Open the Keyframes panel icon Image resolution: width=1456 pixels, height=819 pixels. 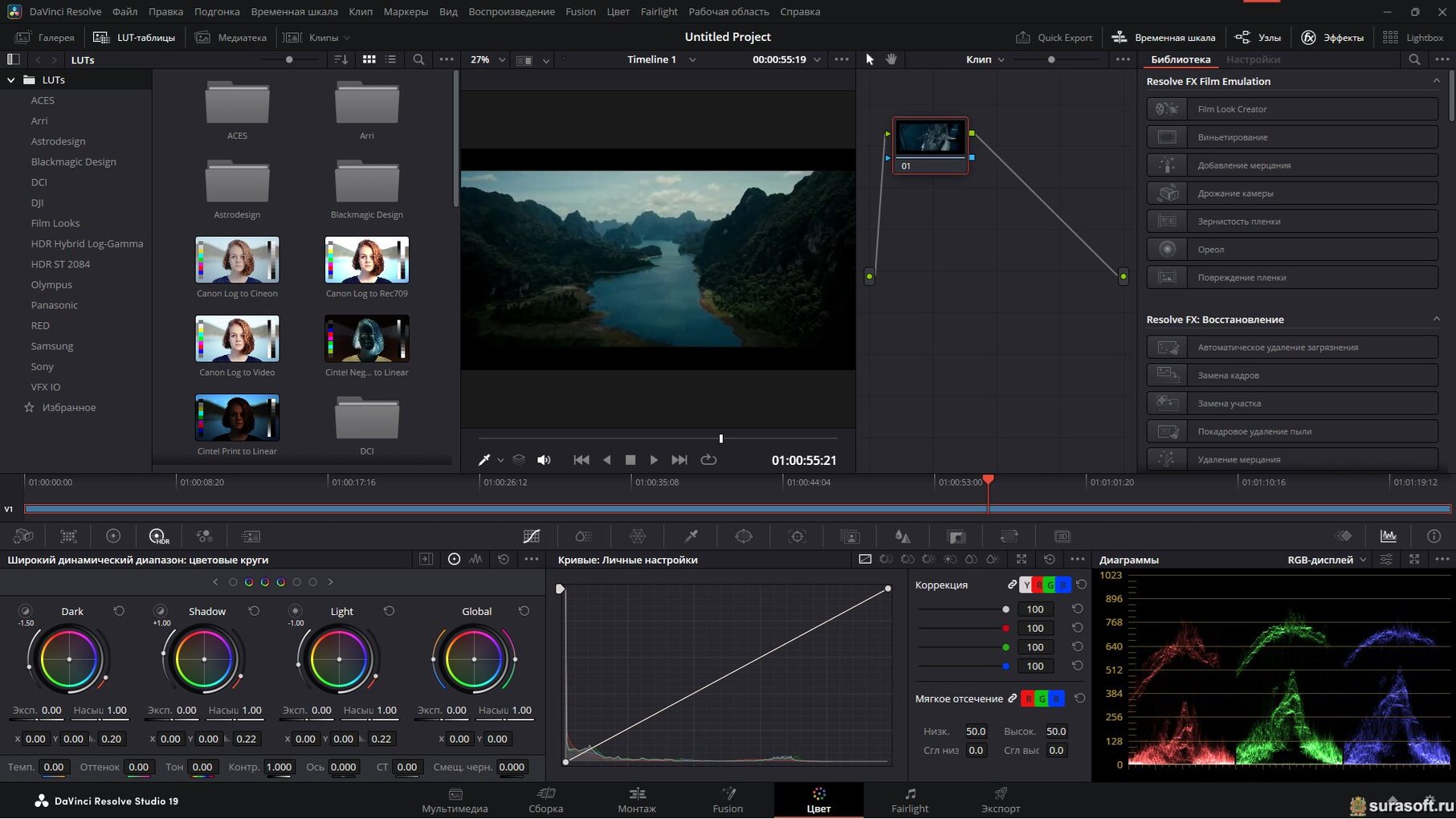click(1344, 536)
